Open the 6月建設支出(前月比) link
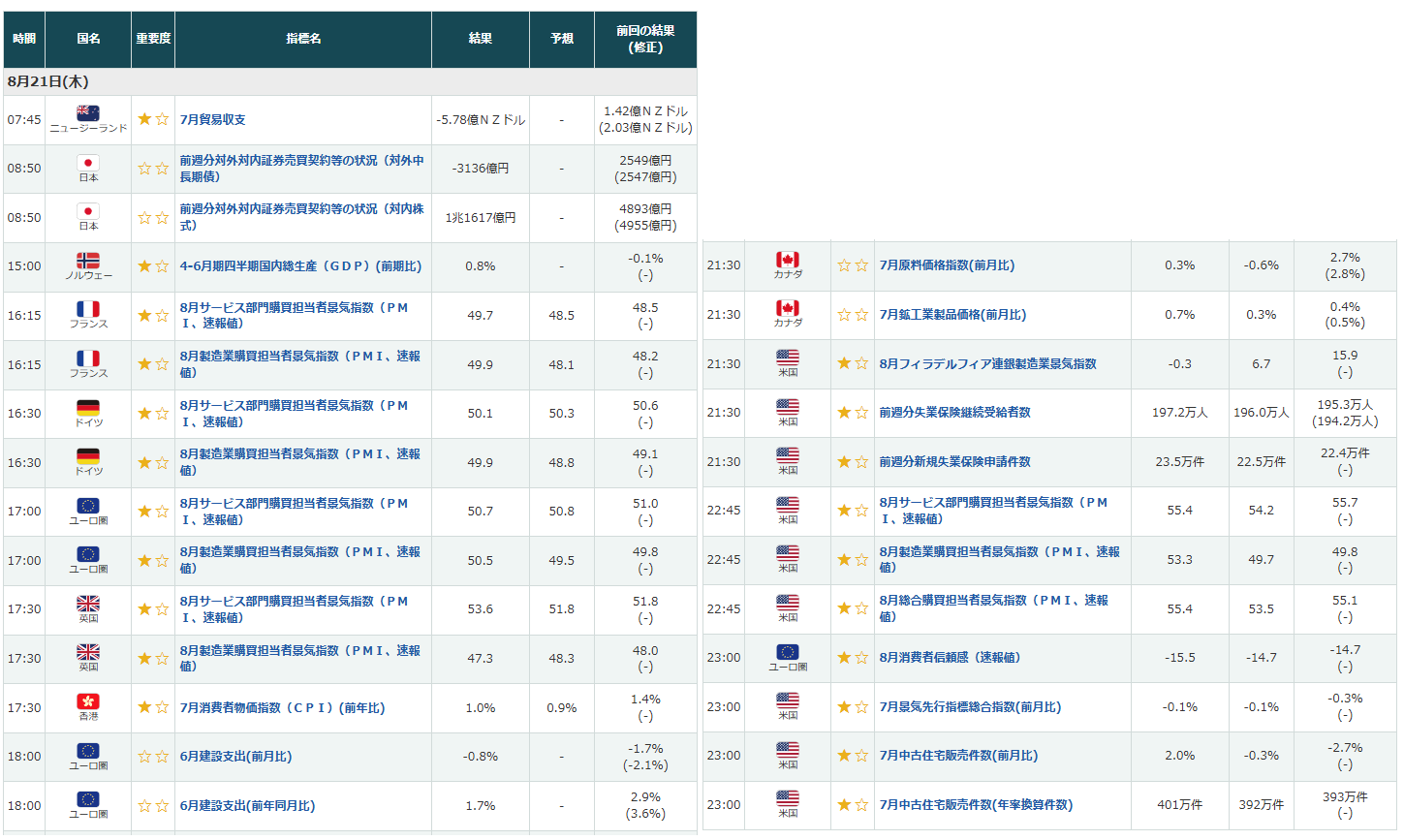 (x=235, y=757)
